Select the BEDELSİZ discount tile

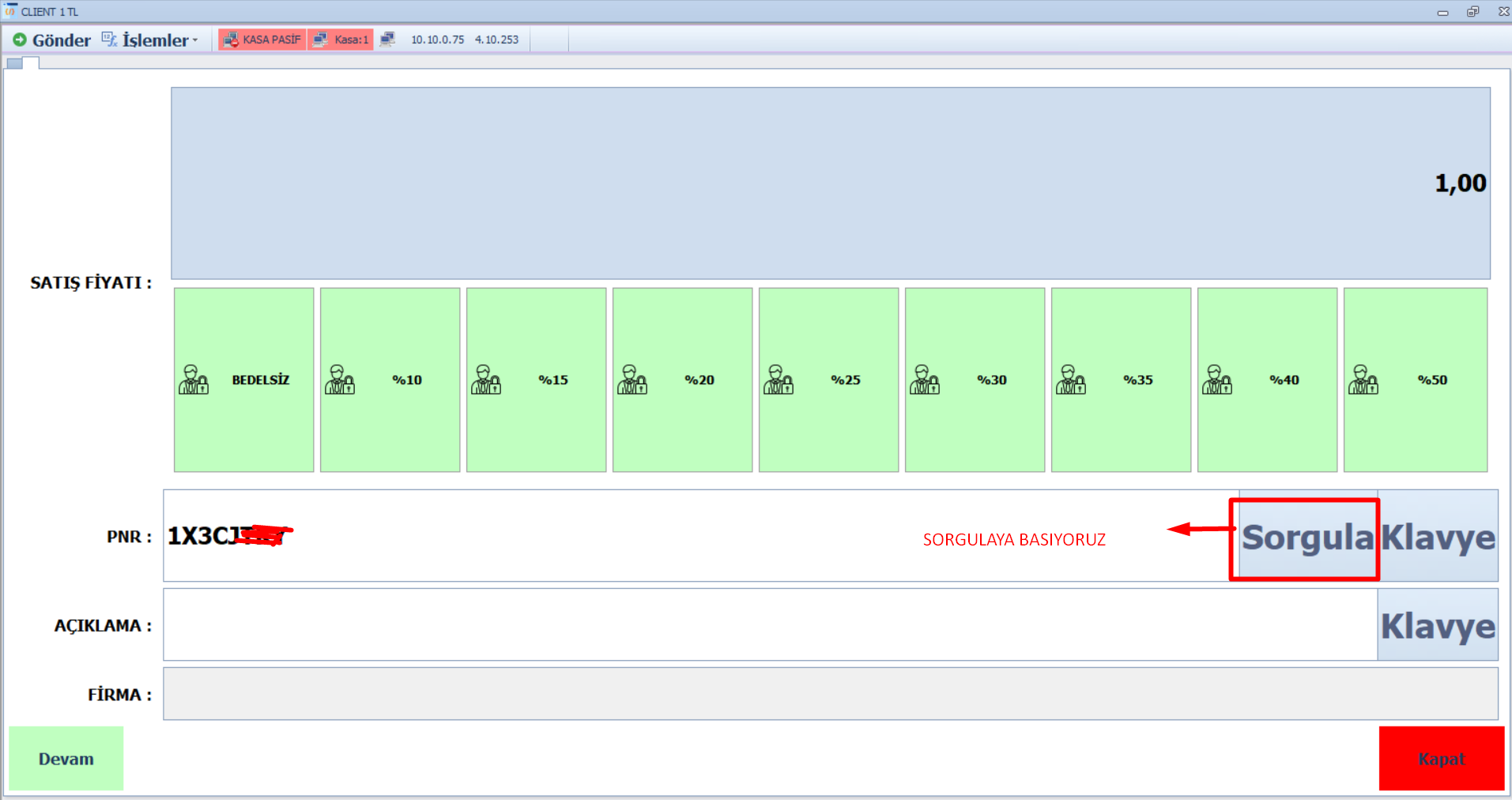[243, 379]
